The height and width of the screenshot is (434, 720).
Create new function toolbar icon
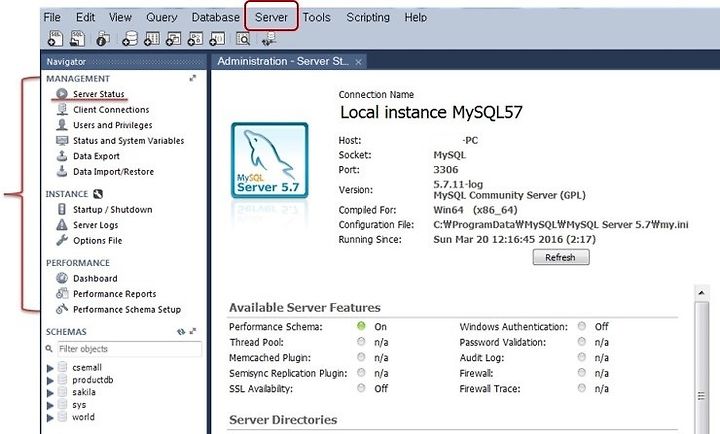(x=217, y=39)
